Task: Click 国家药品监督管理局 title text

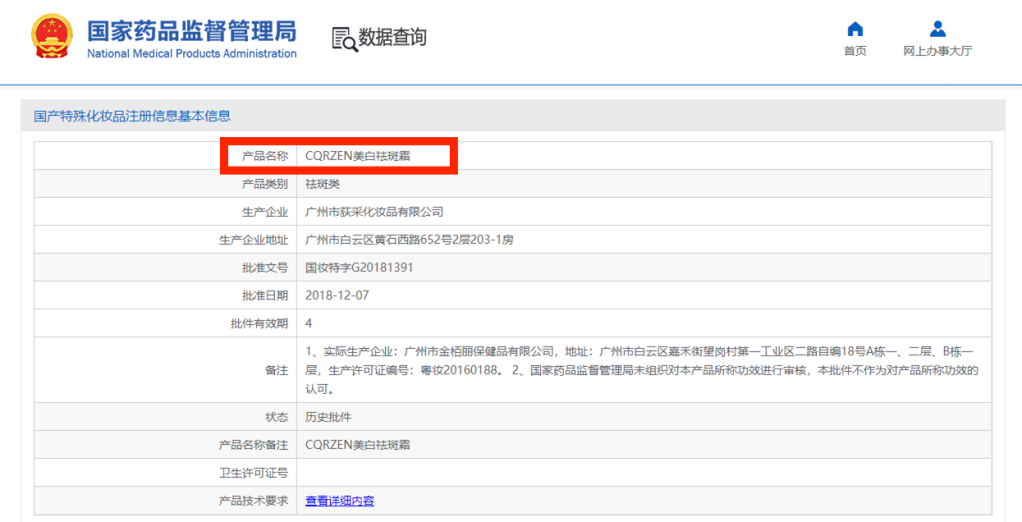Action: tap(192, 31)
